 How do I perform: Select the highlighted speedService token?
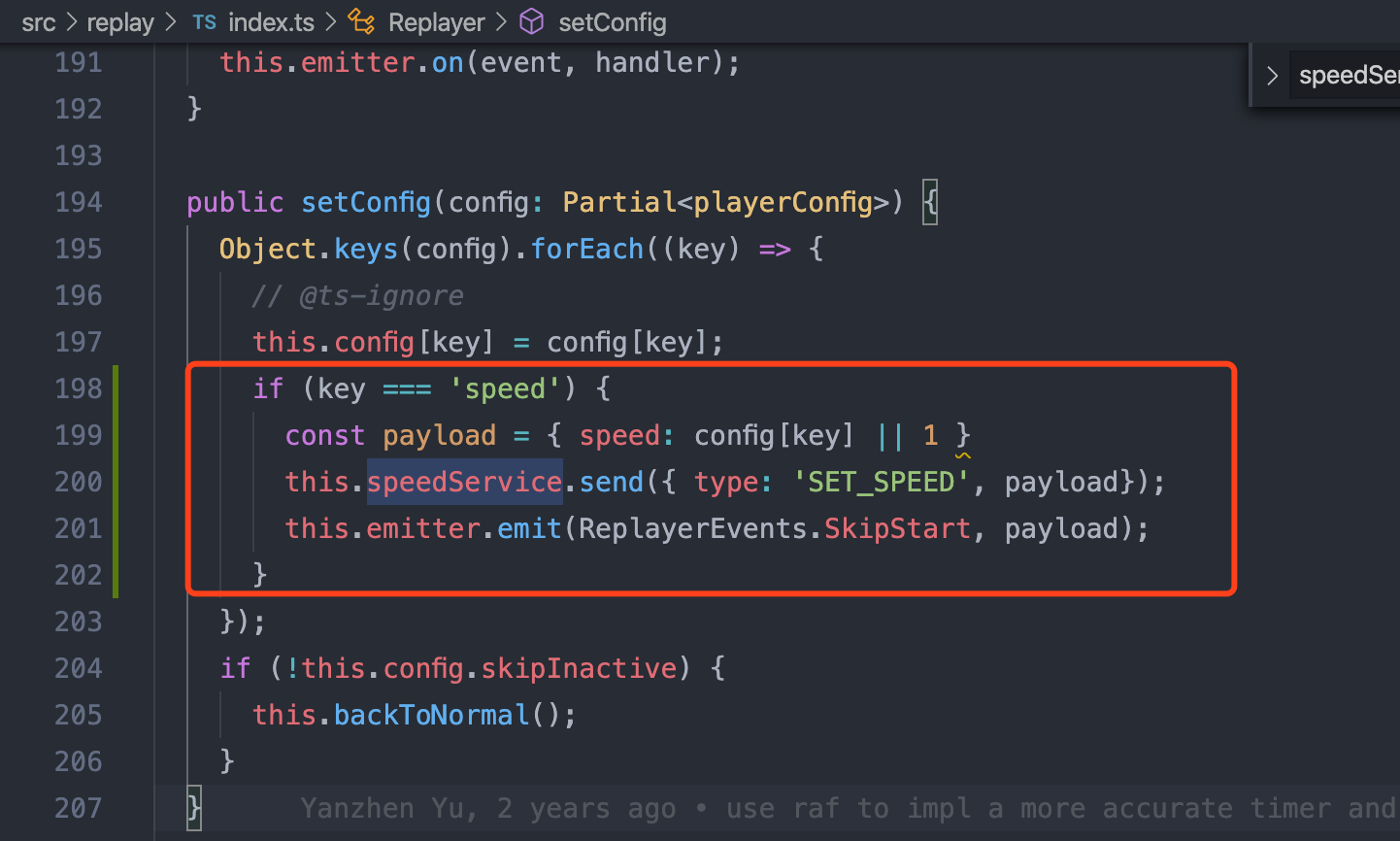[463, 481]
